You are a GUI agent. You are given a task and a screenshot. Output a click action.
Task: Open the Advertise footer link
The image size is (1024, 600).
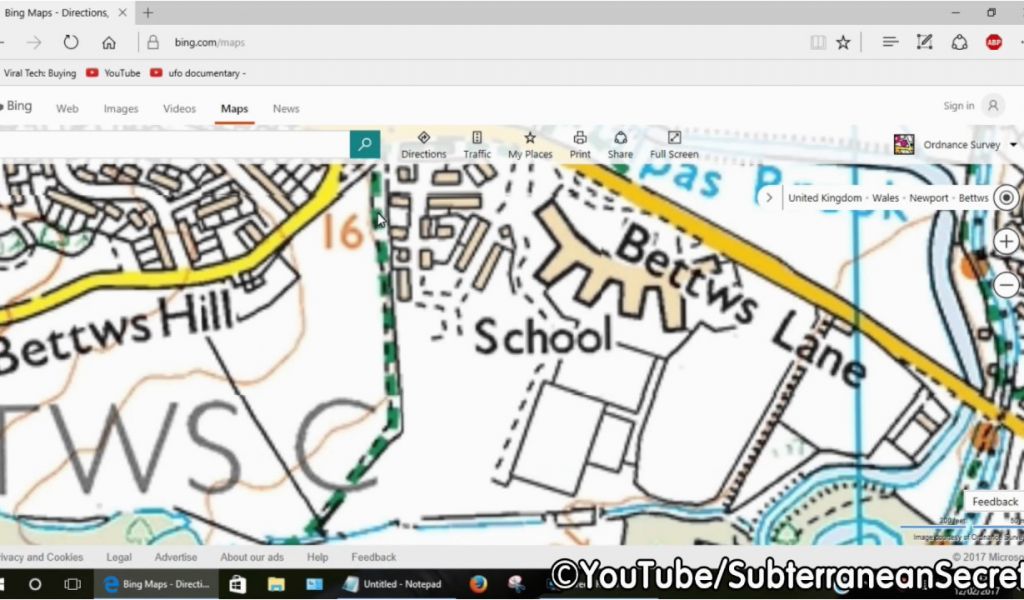point(176,558)
